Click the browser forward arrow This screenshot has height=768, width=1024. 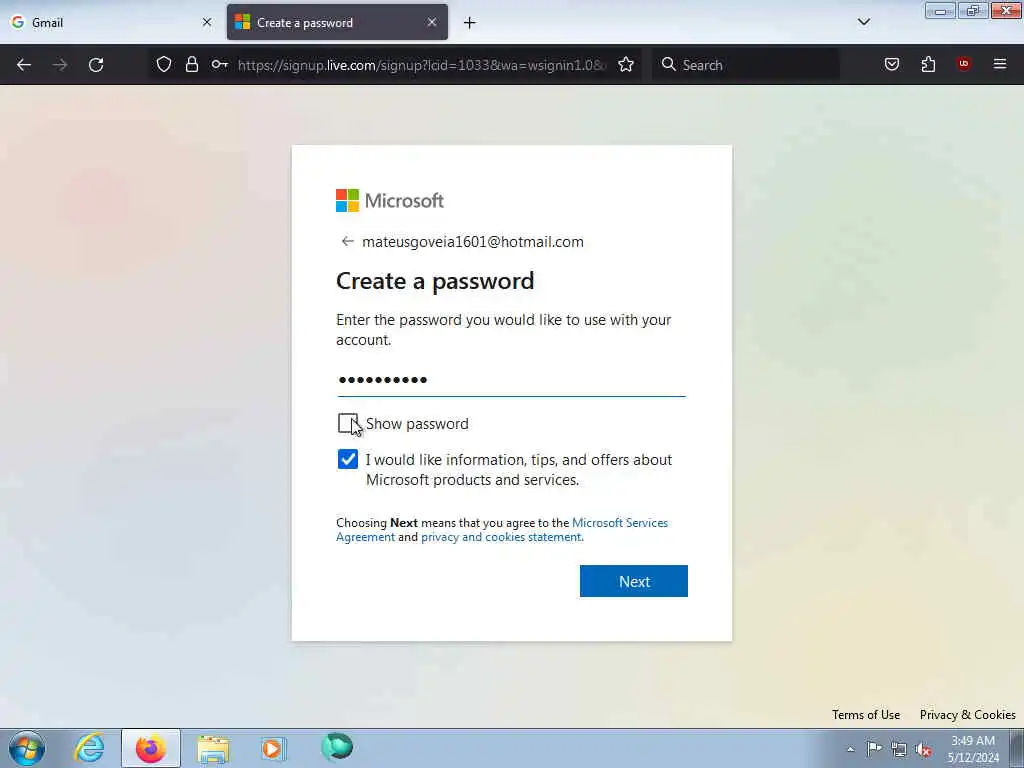pyautogui.click(x=59, y=65)
